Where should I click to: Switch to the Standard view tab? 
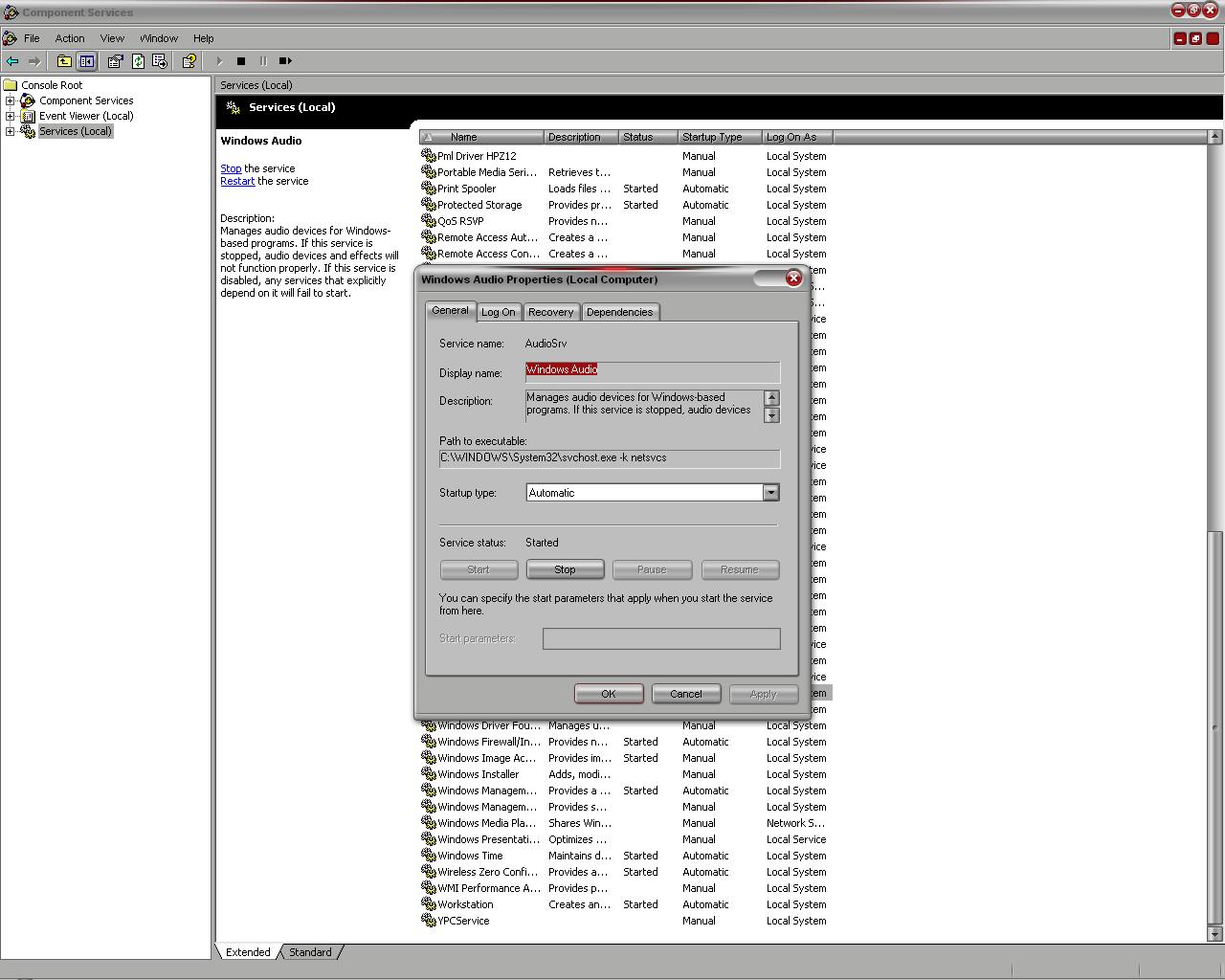pos(310,952)
